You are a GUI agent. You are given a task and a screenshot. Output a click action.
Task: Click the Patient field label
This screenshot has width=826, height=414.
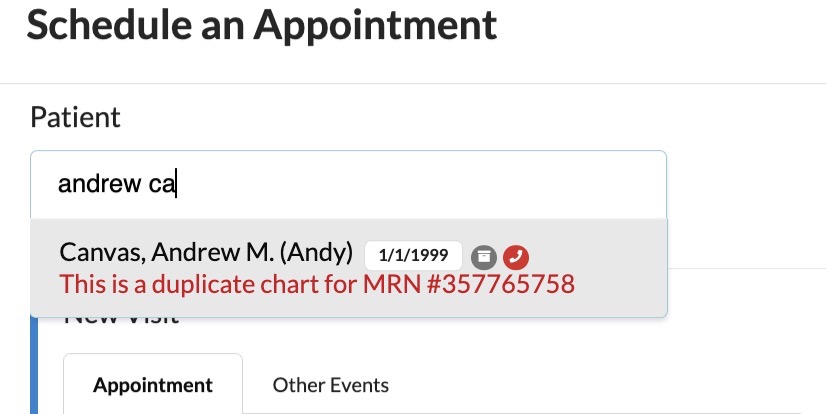pos(75,117)
